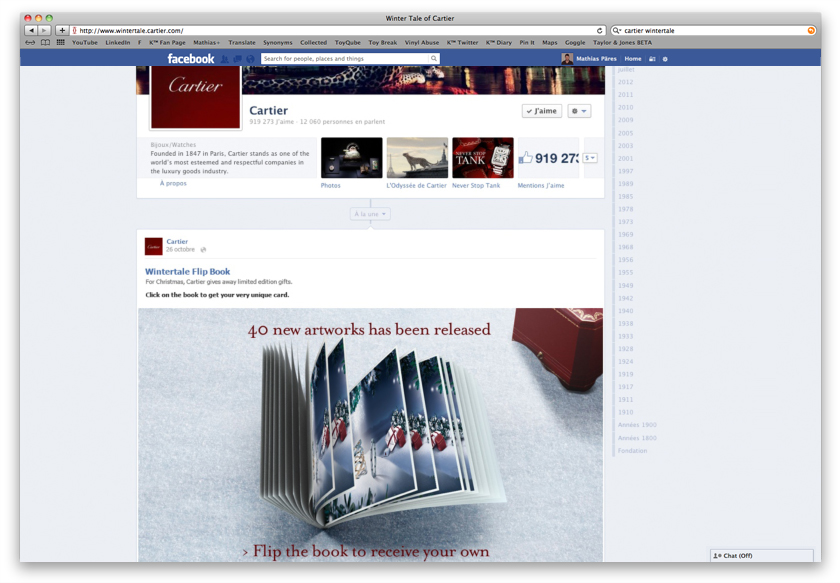Open the Synonyms bookmark
This screenshot has width=840, height=583.
[278, 42]
